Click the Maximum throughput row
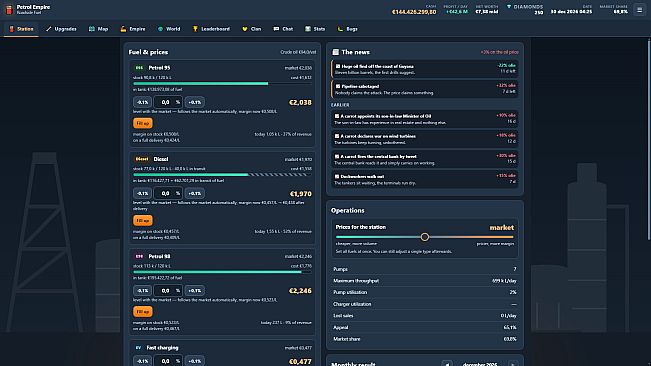 [424, 281]
